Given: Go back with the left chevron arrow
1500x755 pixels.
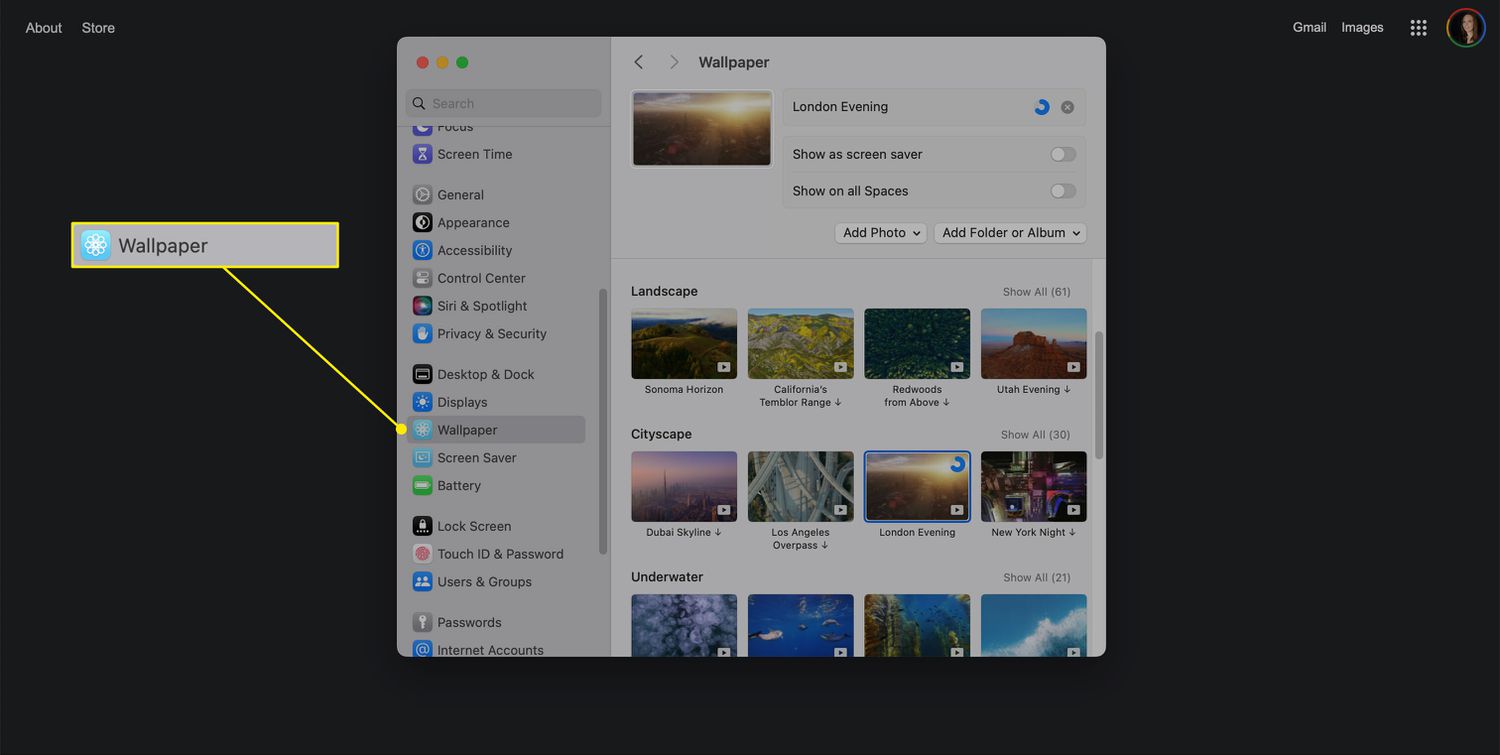Looking at the screenshot, I should coord(639,62).
